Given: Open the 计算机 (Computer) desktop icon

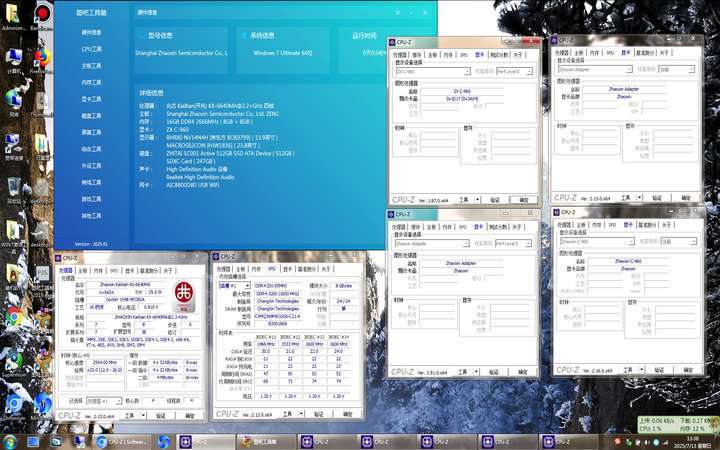Looking at the screenshot, I should pos(14,61).
